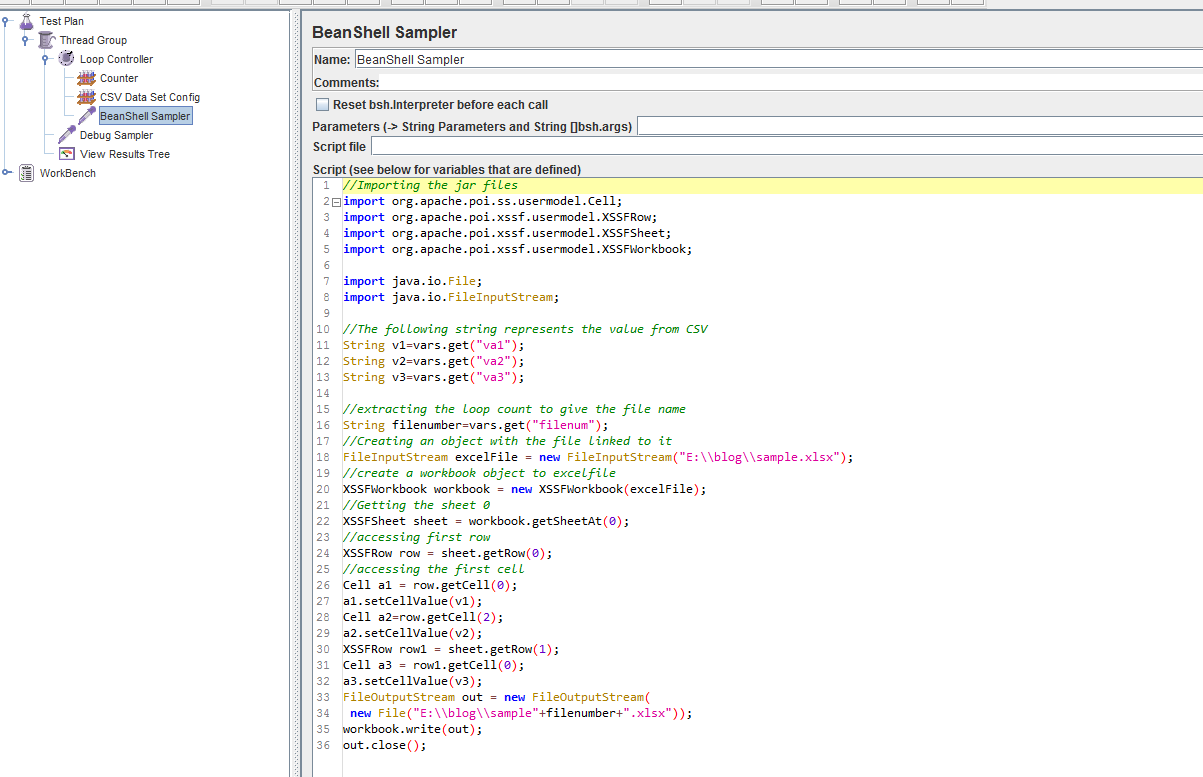Click the View Results Tree icon
The width and height of the screenshot is (1203, 777).
pyautogui.click(x=66, y=153)
